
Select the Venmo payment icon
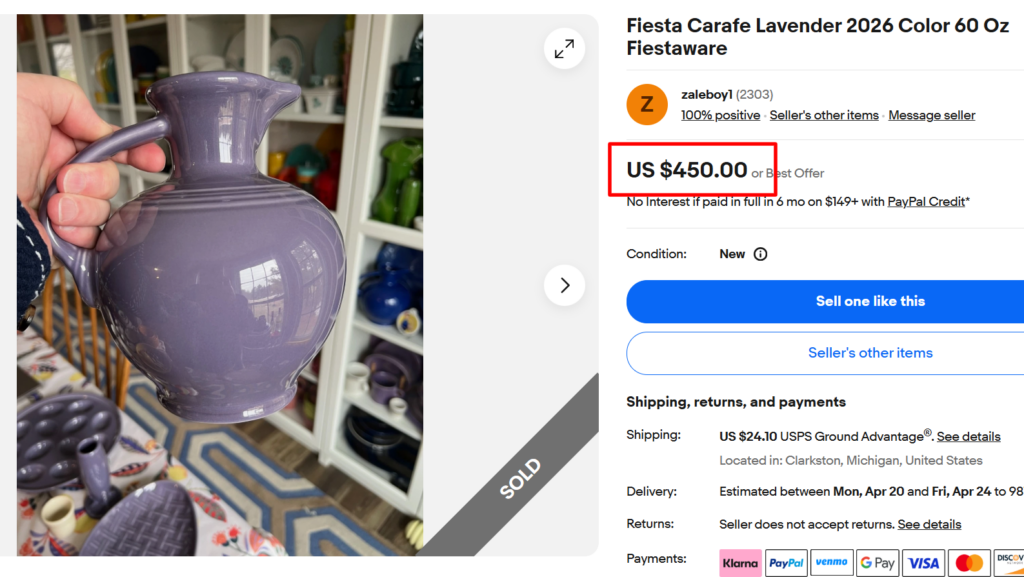coord(831,563)
